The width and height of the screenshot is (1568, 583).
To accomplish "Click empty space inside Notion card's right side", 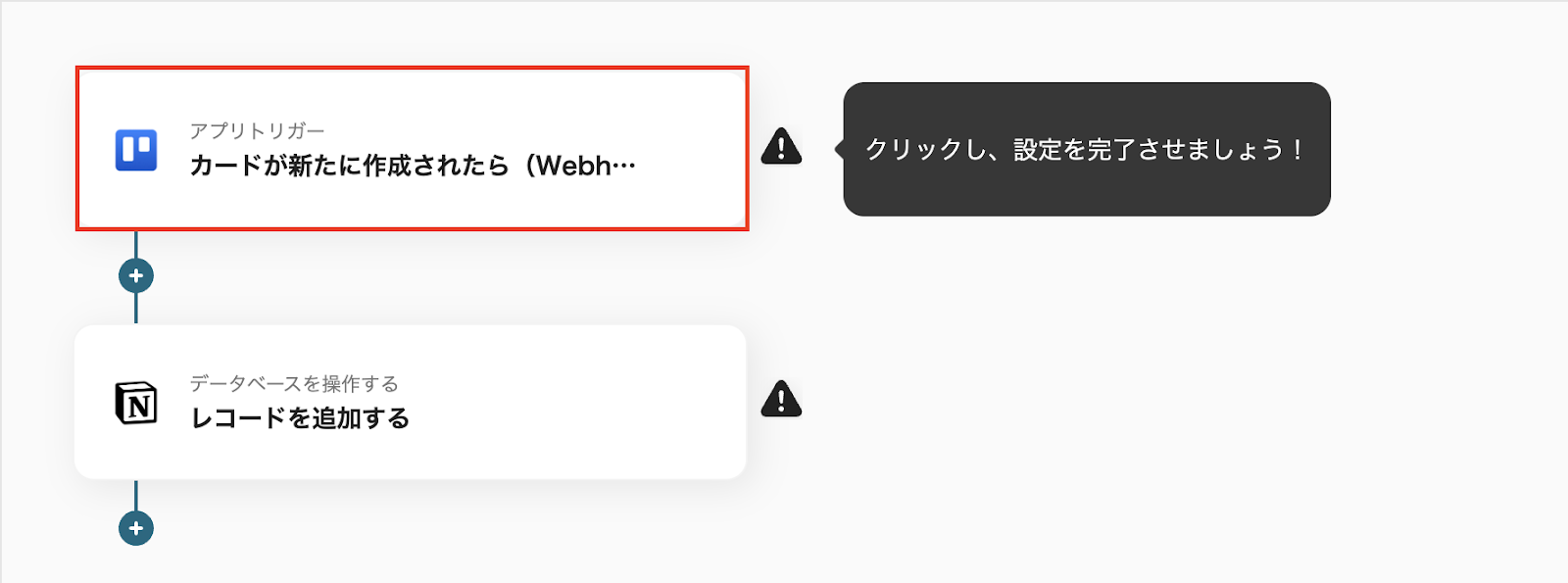I will 608,402.
